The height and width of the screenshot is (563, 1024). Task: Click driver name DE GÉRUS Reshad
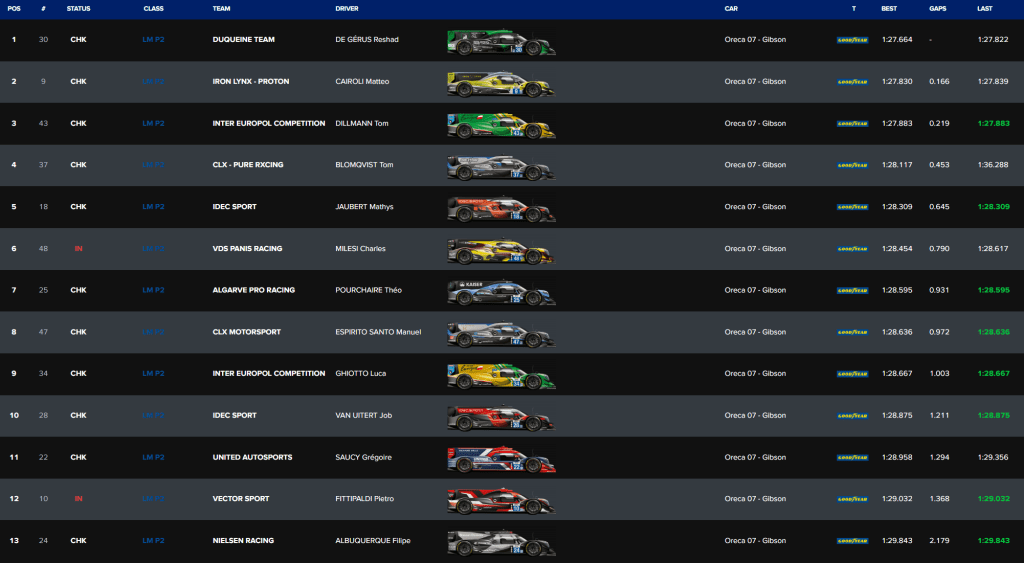(367, 40)
